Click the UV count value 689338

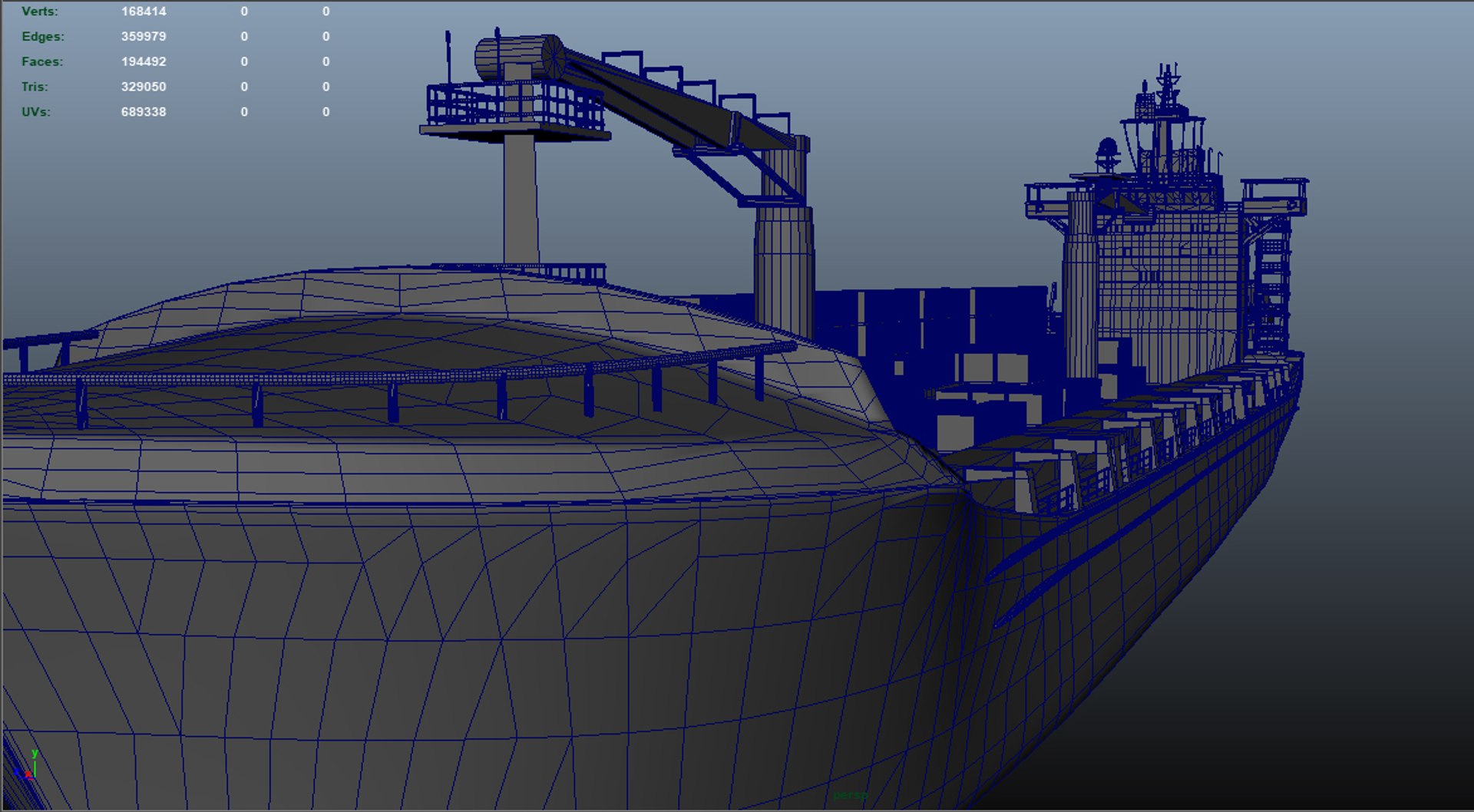click(x=144, y=111)
